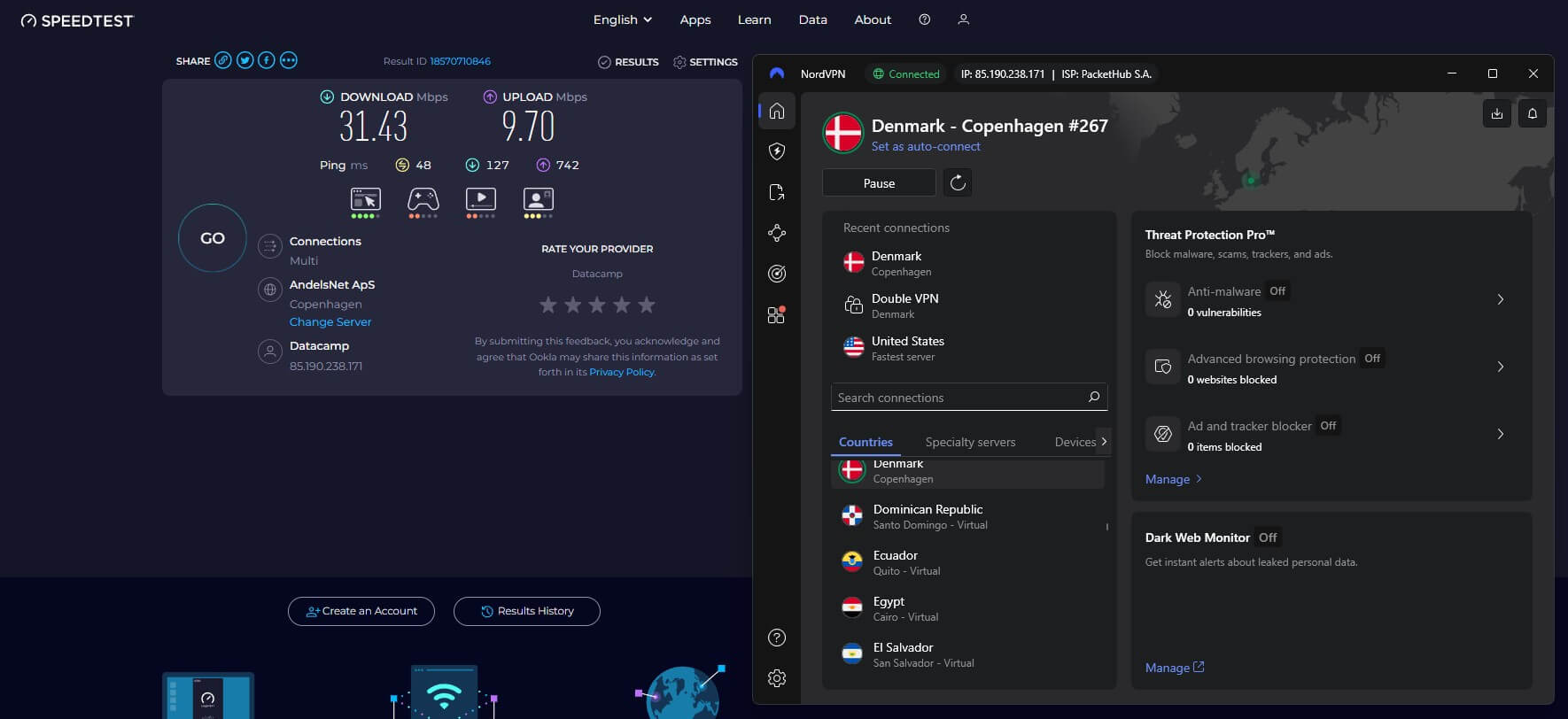Rate provider with the fifth star
The width and height of the screenshot is (1568, 719).
coord(647,305)
